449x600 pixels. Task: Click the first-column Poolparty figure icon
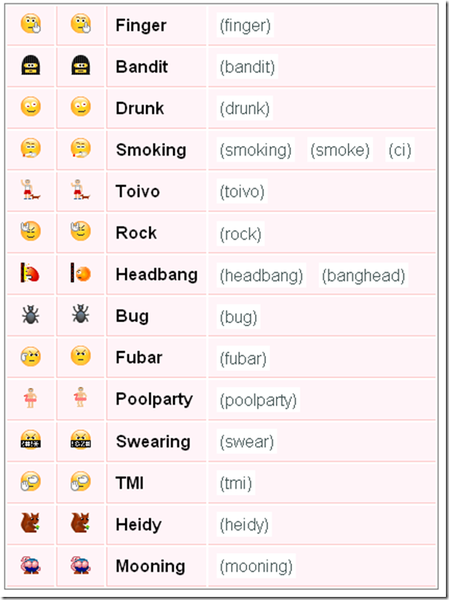pyautogui.click(x=30, y=398)
